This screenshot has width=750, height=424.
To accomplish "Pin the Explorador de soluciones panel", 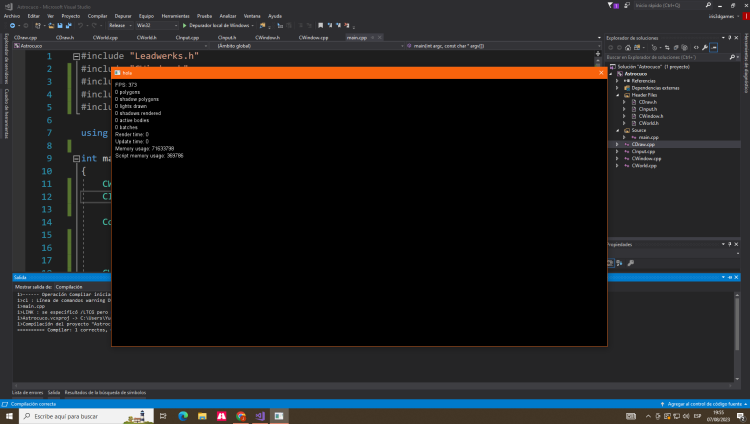I will [729, 38].
